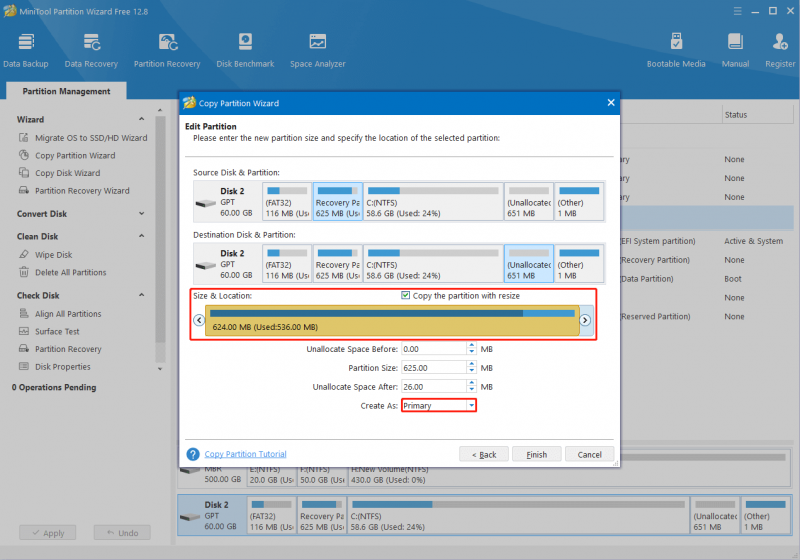Screen dimensions: 800x560
Task: Open Space Analyzer
Action: (x=318, y=50)
